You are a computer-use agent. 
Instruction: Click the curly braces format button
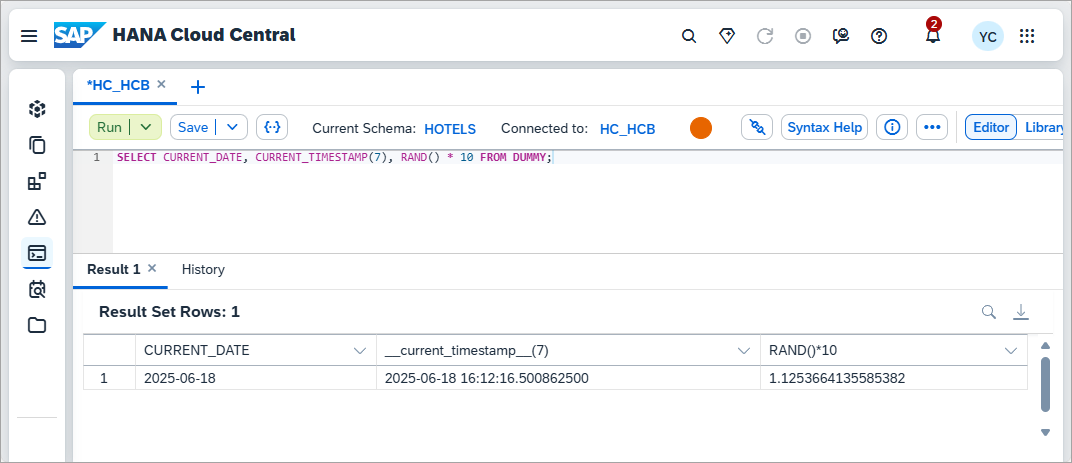coord(272,127)
